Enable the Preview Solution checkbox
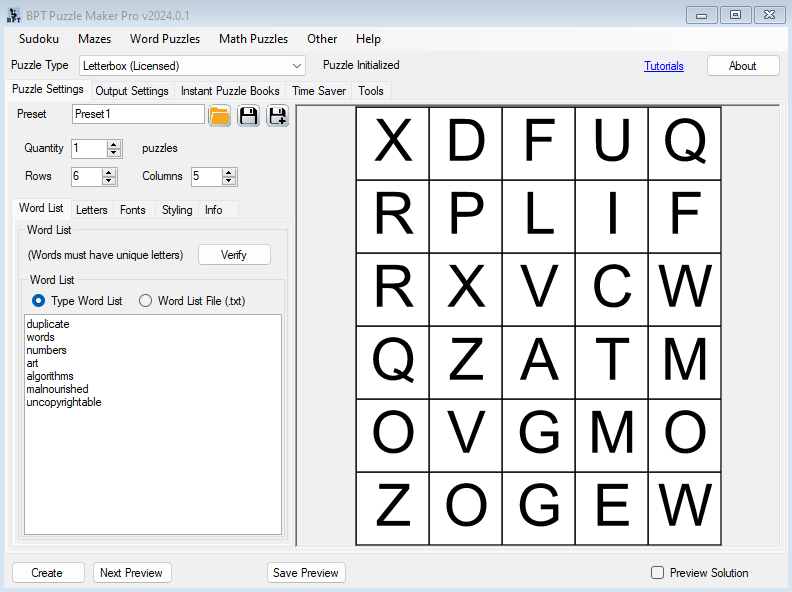 coord(657,573)
